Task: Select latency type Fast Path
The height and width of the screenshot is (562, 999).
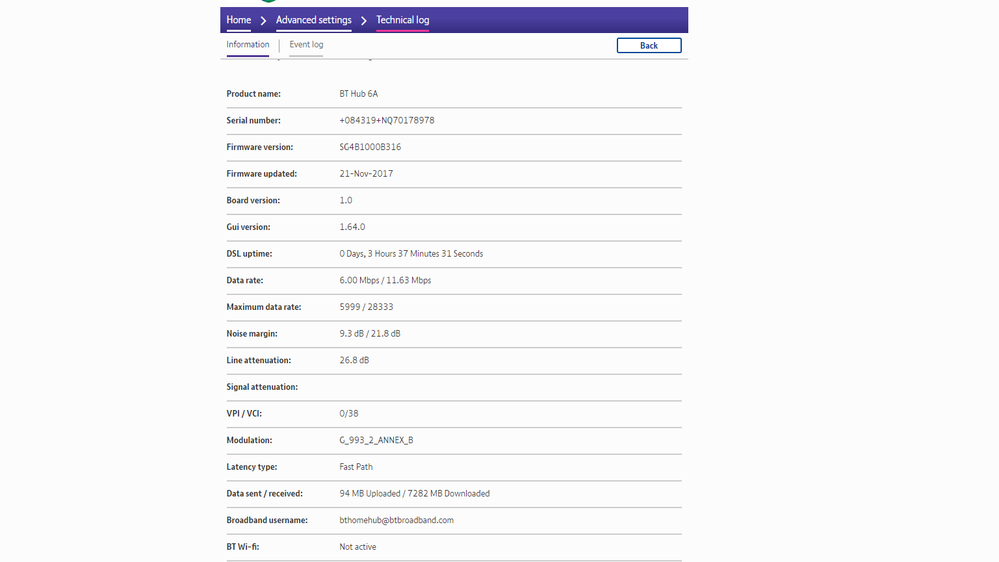Action: (x=356, y=467)
